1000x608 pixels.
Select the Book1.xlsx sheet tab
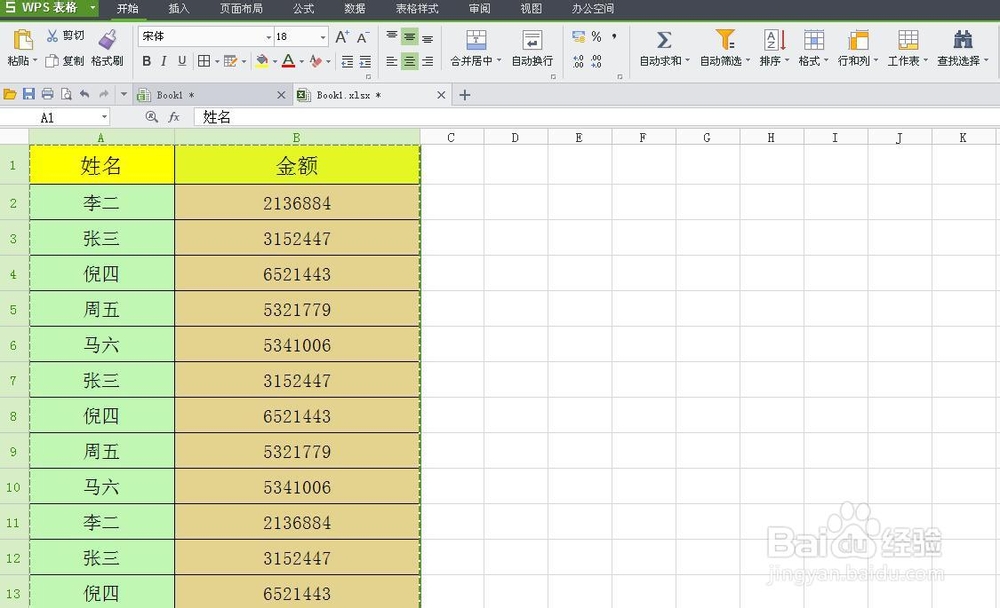347,95
